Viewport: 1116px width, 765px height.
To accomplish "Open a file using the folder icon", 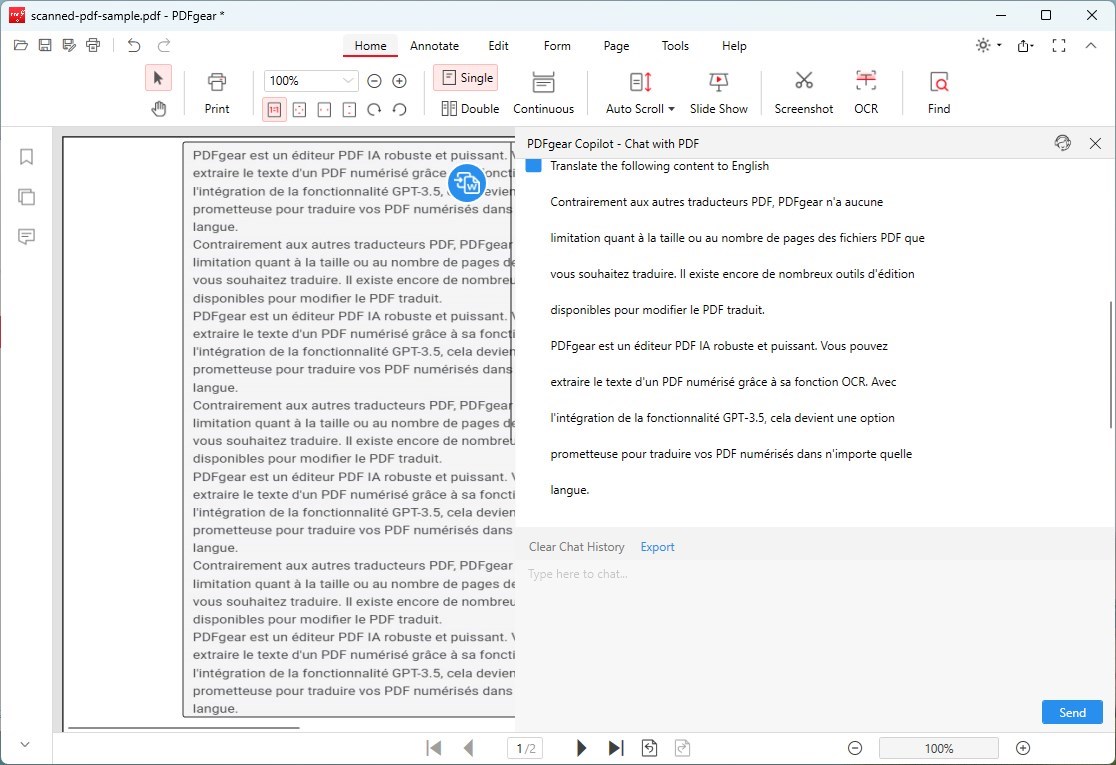I will (21, 46).
